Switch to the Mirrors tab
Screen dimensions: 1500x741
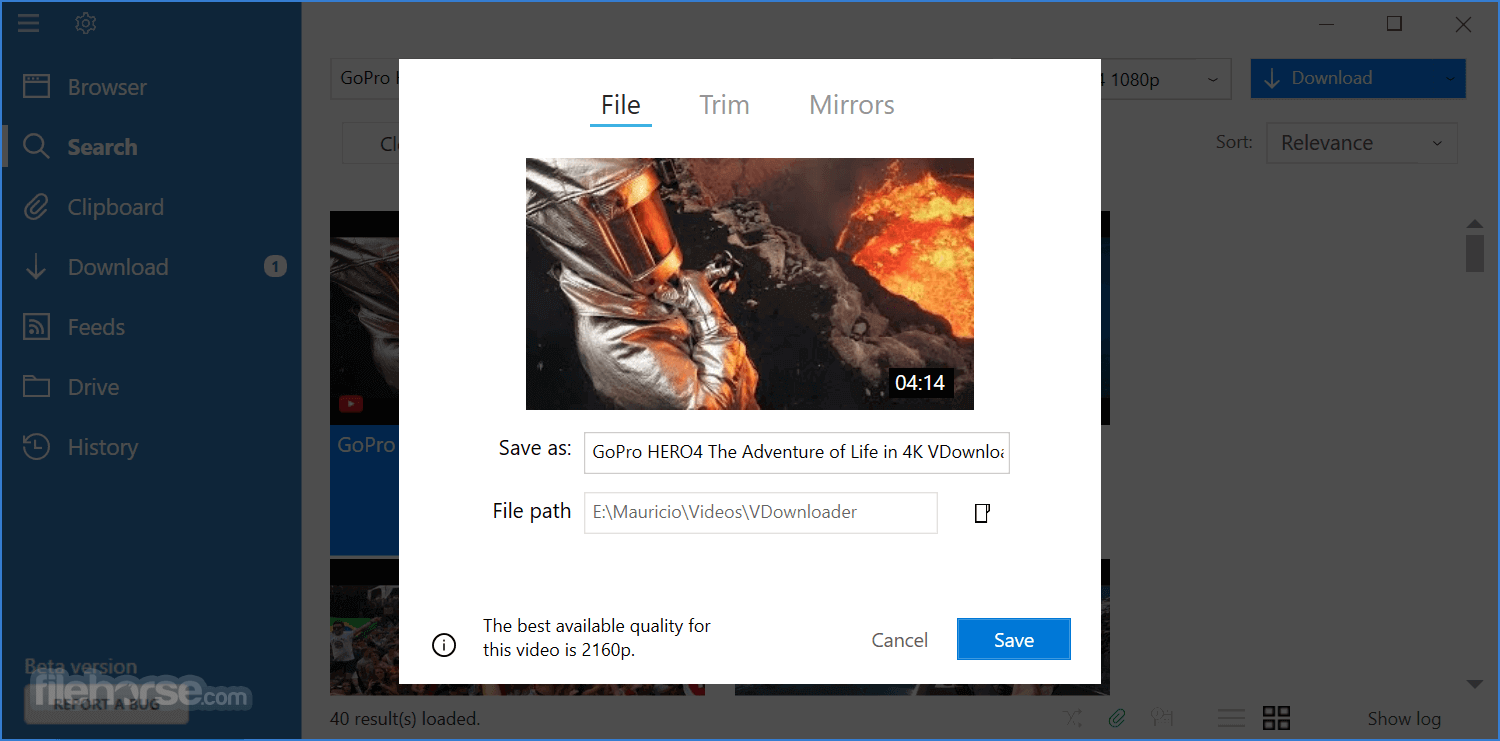click(x=852, y=105)
